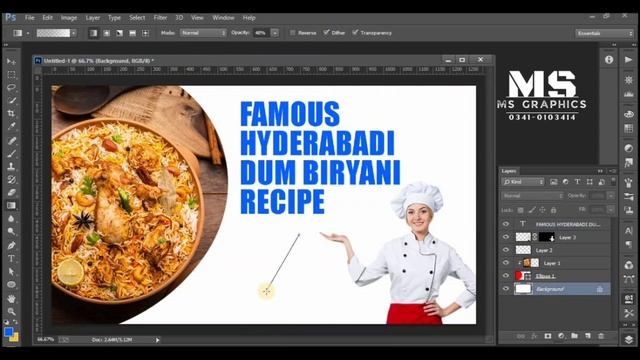Viewport: 640px width, 360px height.
Task: Select the Hand tool
Action: 11,299
